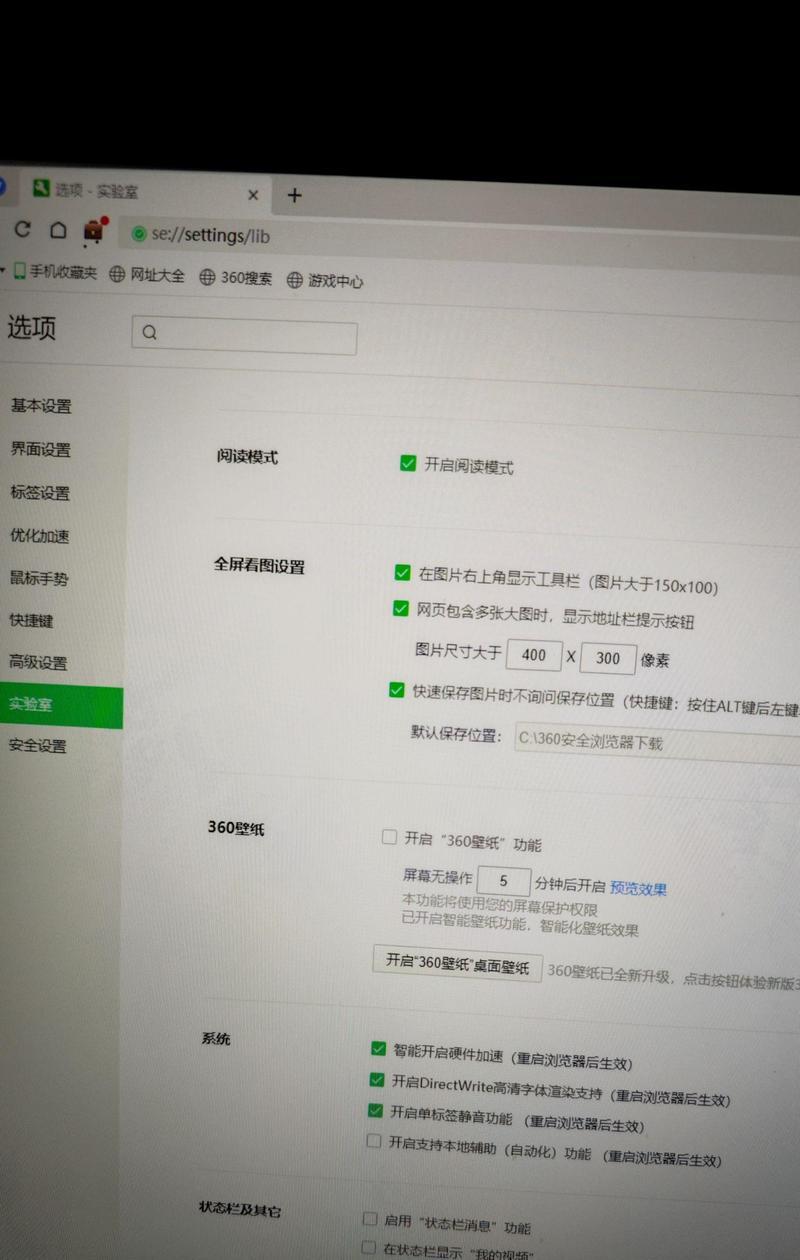Enable 开启支持本地辅助(自动化)功能 checkbox
Image resolution: width=800 pixels, height=1260 pixels.
coord(374,1140)
